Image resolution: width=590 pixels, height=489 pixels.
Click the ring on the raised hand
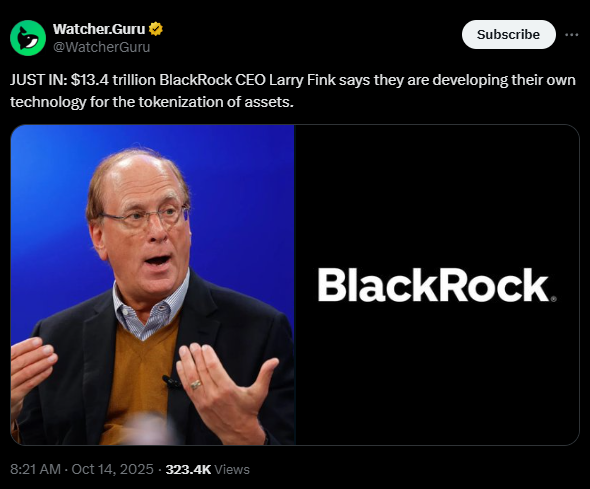click(196, 384)
